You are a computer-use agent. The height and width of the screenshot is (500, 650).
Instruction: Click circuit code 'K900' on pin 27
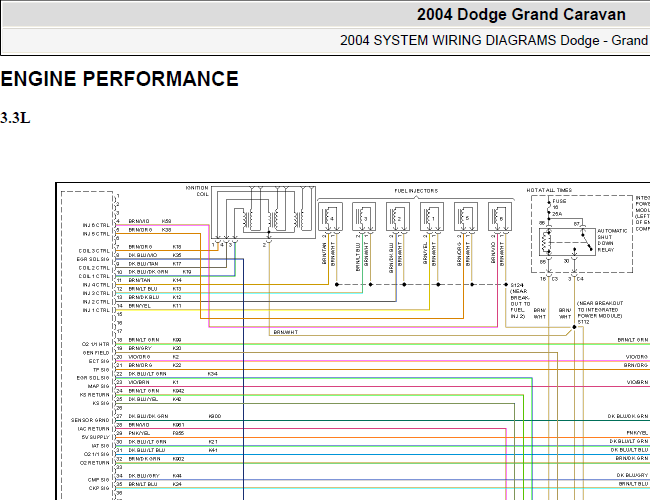[215, 416]
